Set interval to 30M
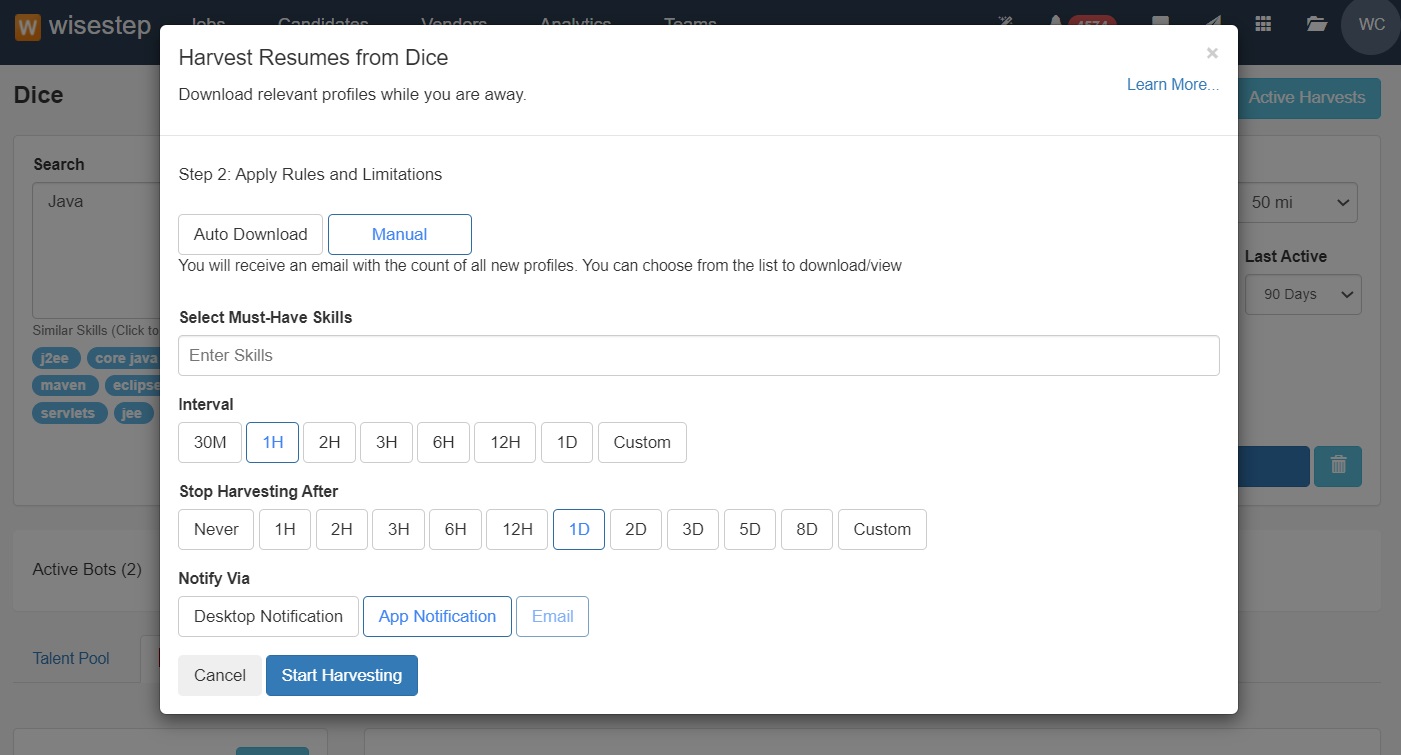This screenshot has width=1401, height=755. click(x=210, y=442)
